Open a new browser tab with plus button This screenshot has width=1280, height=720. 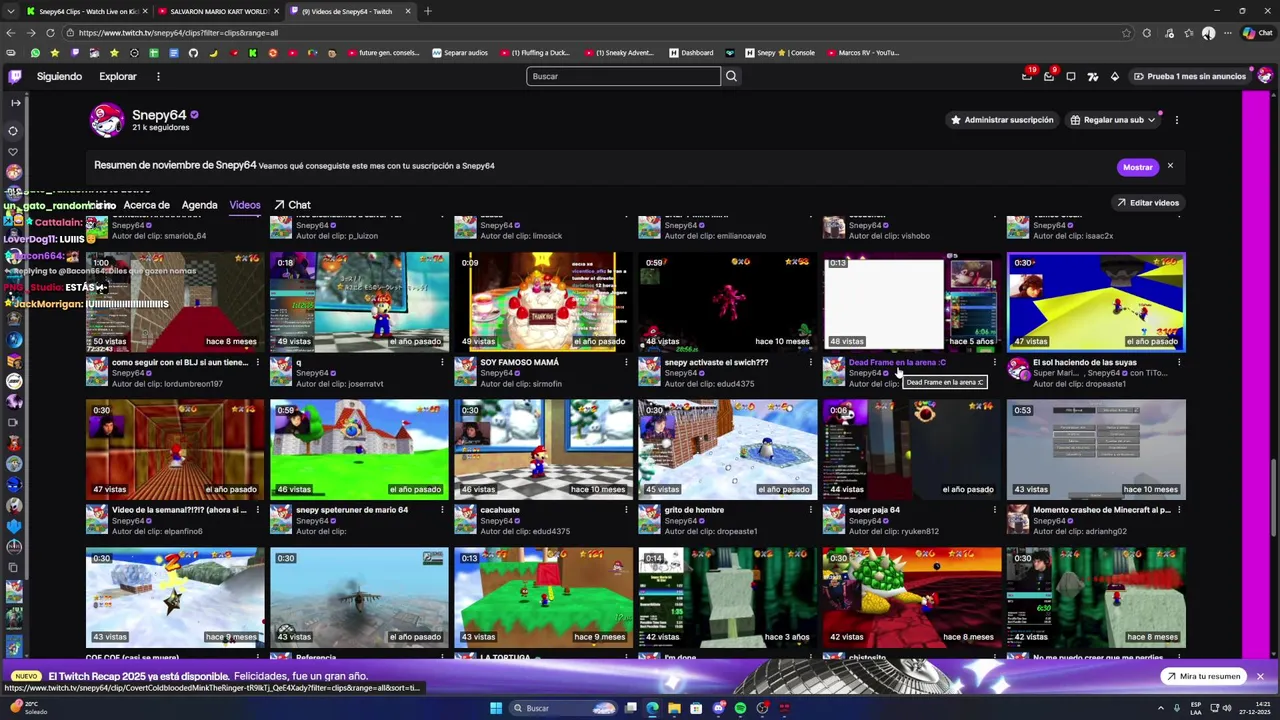coord(427,11)
